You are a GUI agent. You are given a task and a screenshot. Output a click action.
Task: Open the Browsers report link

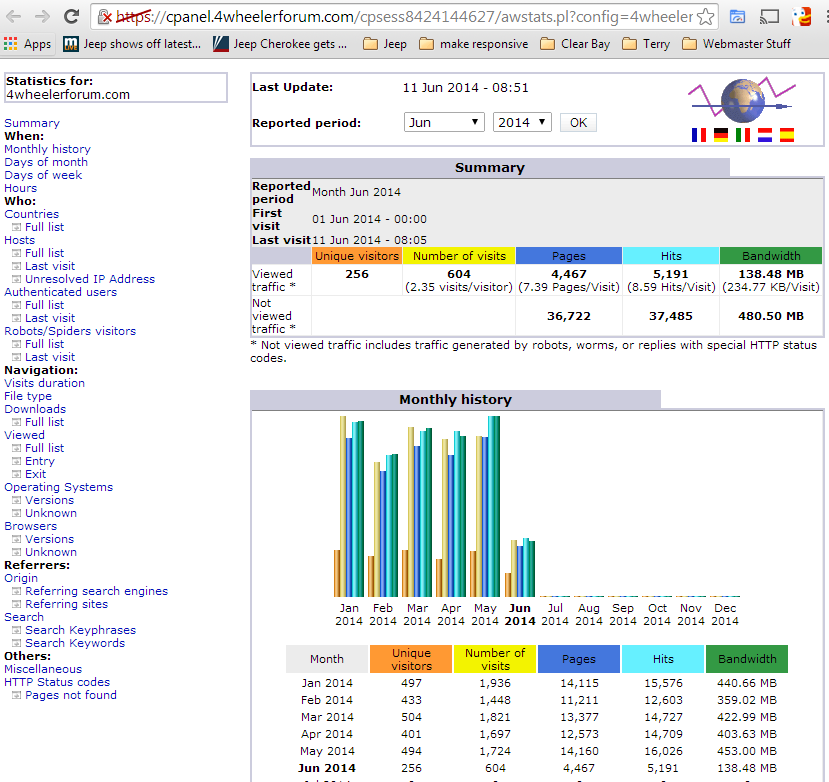pos(31,526)
